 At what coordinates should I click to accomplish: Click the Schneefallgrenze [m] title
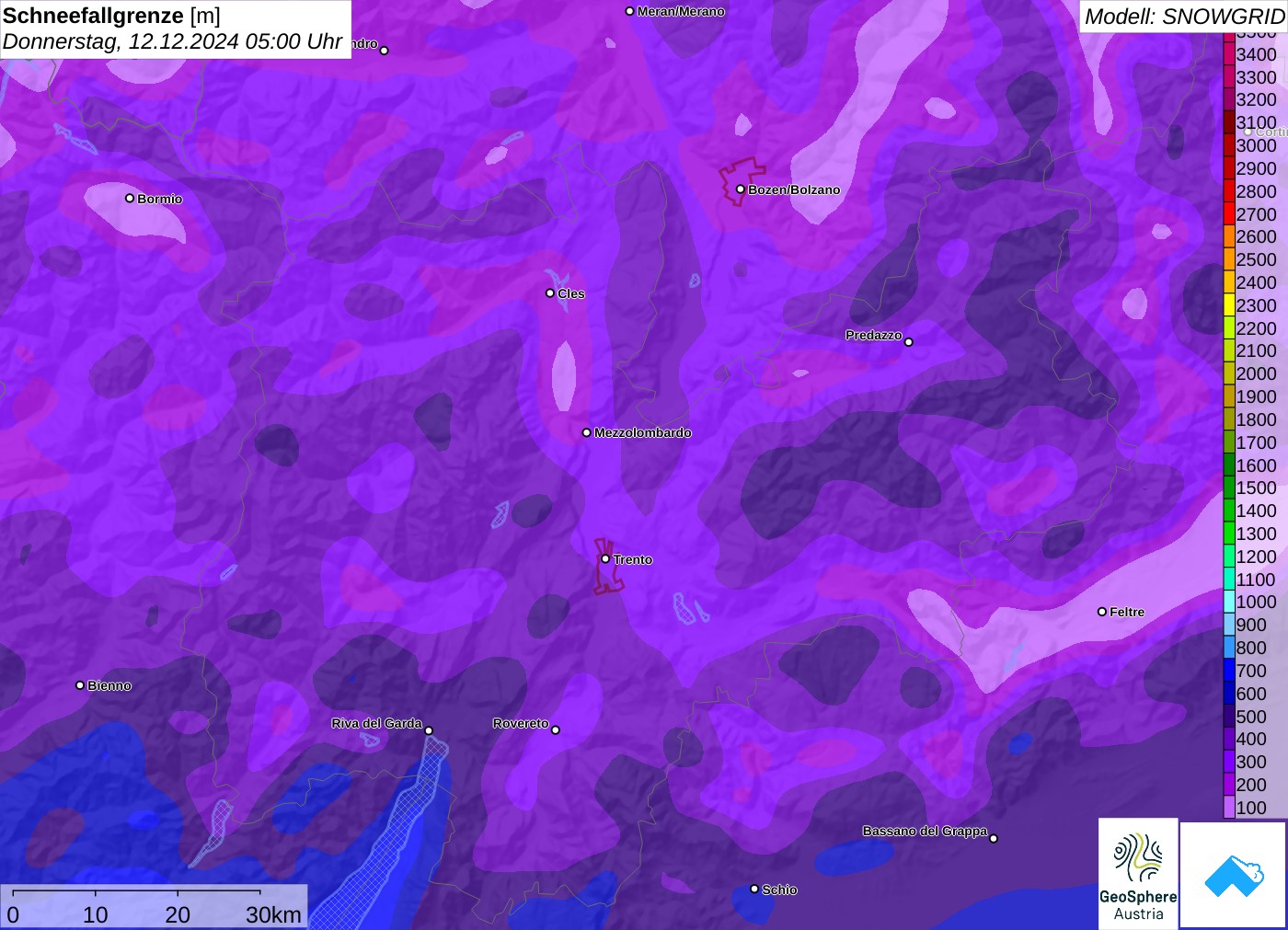[x=111, y=16]
